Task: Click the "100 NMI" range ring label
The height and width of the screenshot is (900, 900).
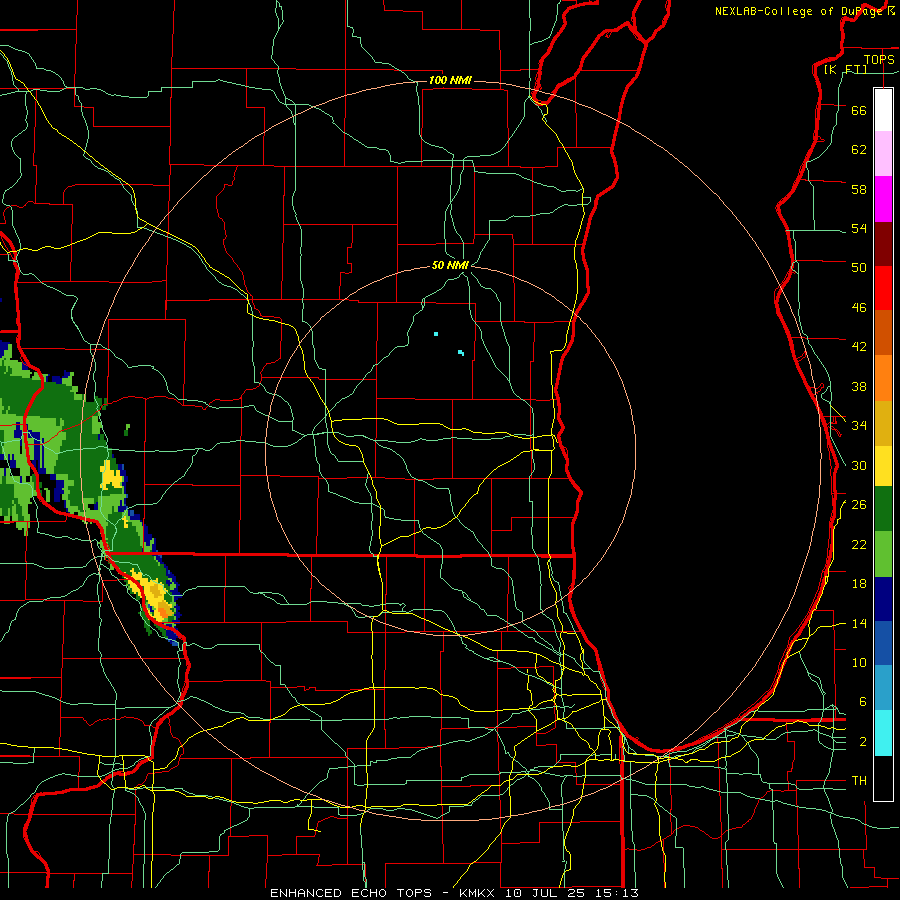Action: 450,80
